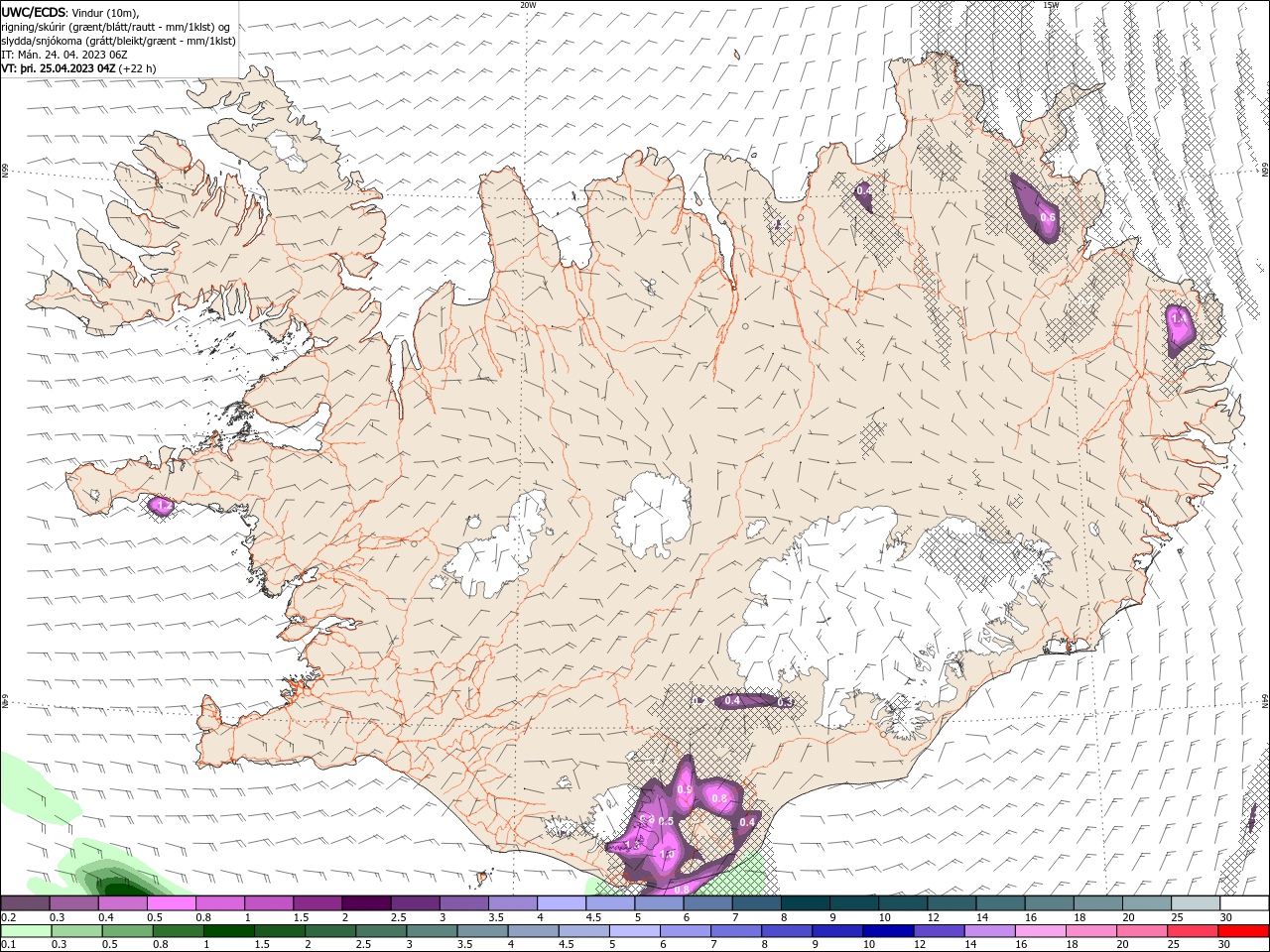Click the '0.5' value in the southern purple area

click(x=666, y=821)
